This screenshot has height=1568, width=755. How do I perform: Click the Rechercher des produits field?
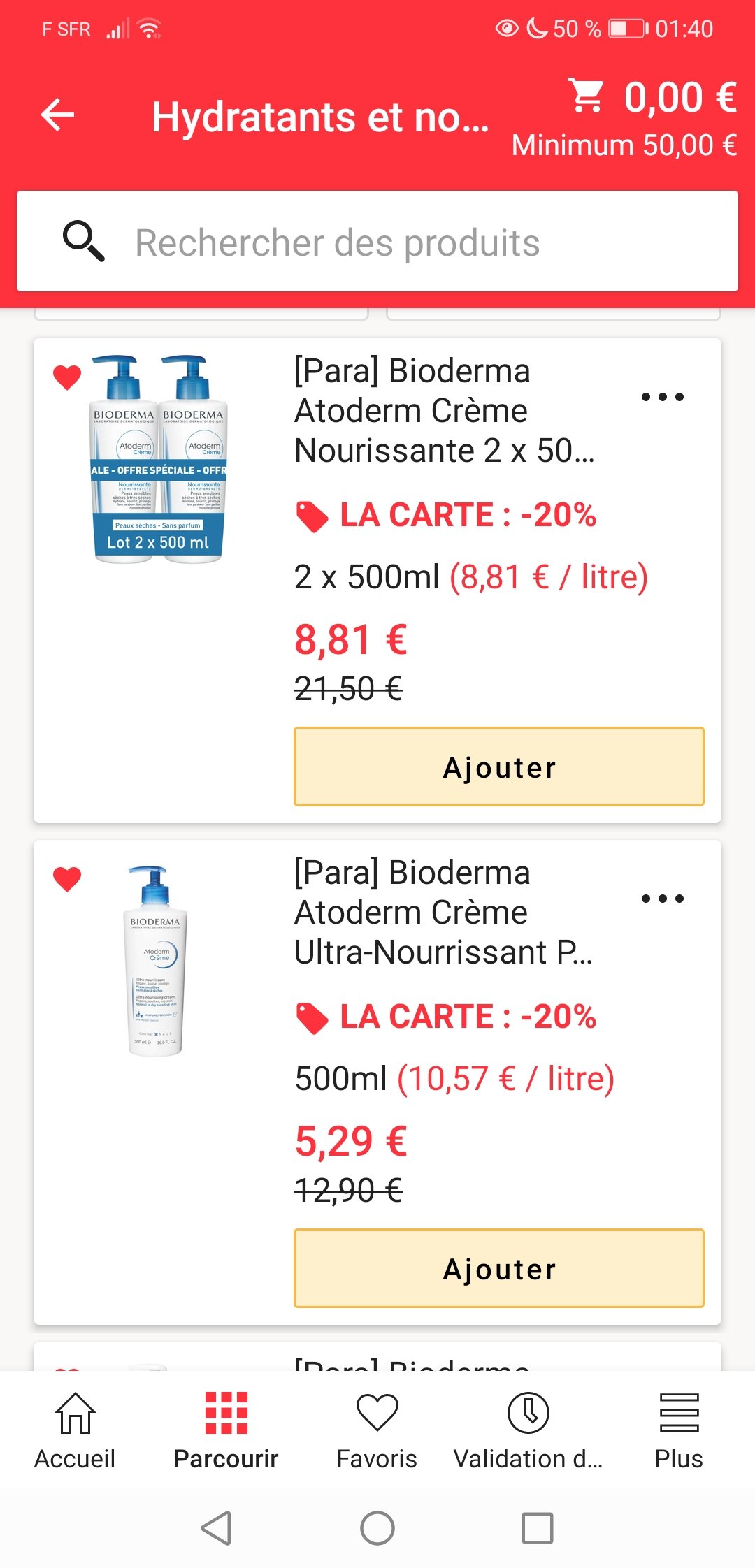pos(377,242)
